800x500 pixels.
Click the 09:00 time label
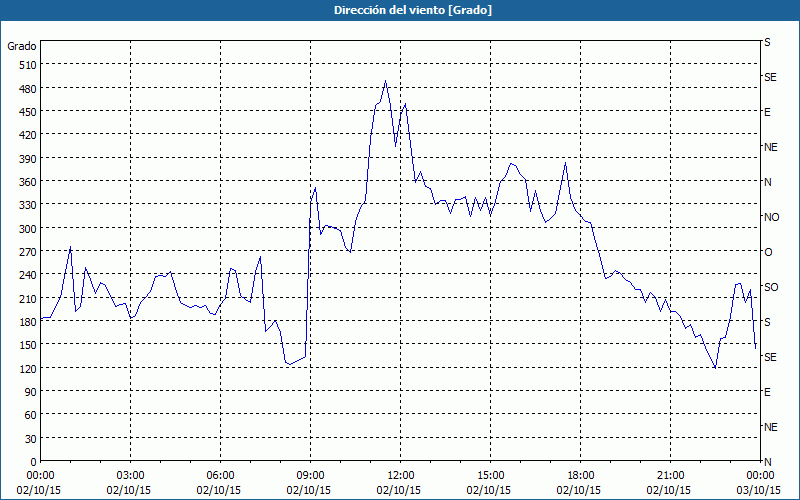310,476
